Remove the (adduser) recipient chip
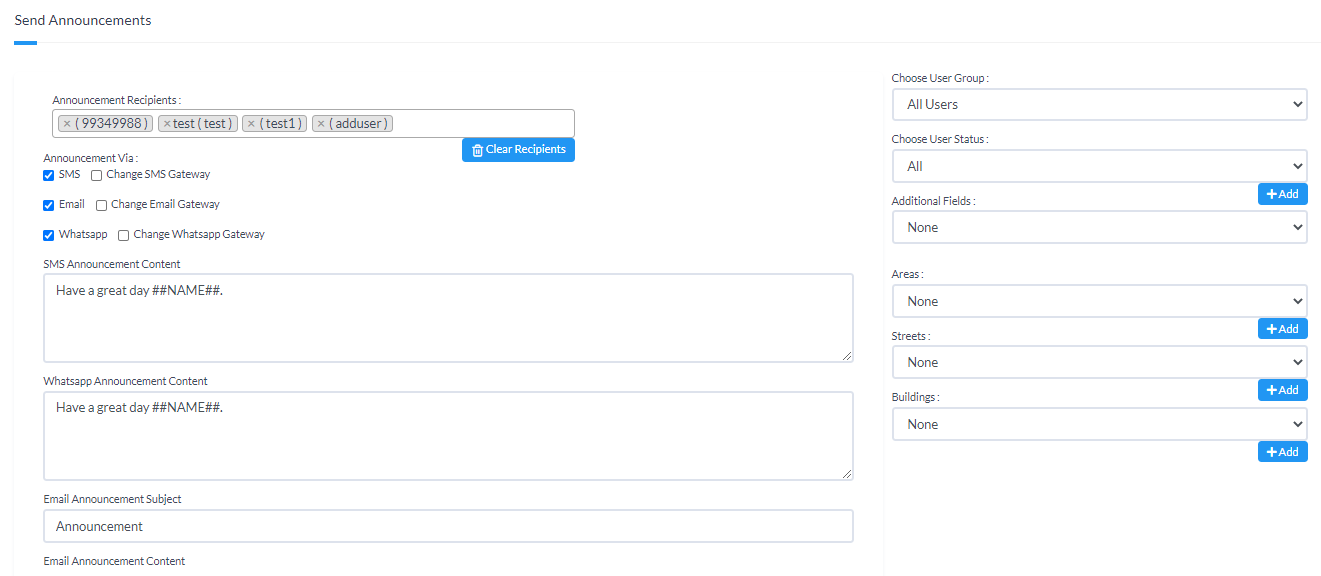This screenshot has height=576, width=1321. (321, 124)
